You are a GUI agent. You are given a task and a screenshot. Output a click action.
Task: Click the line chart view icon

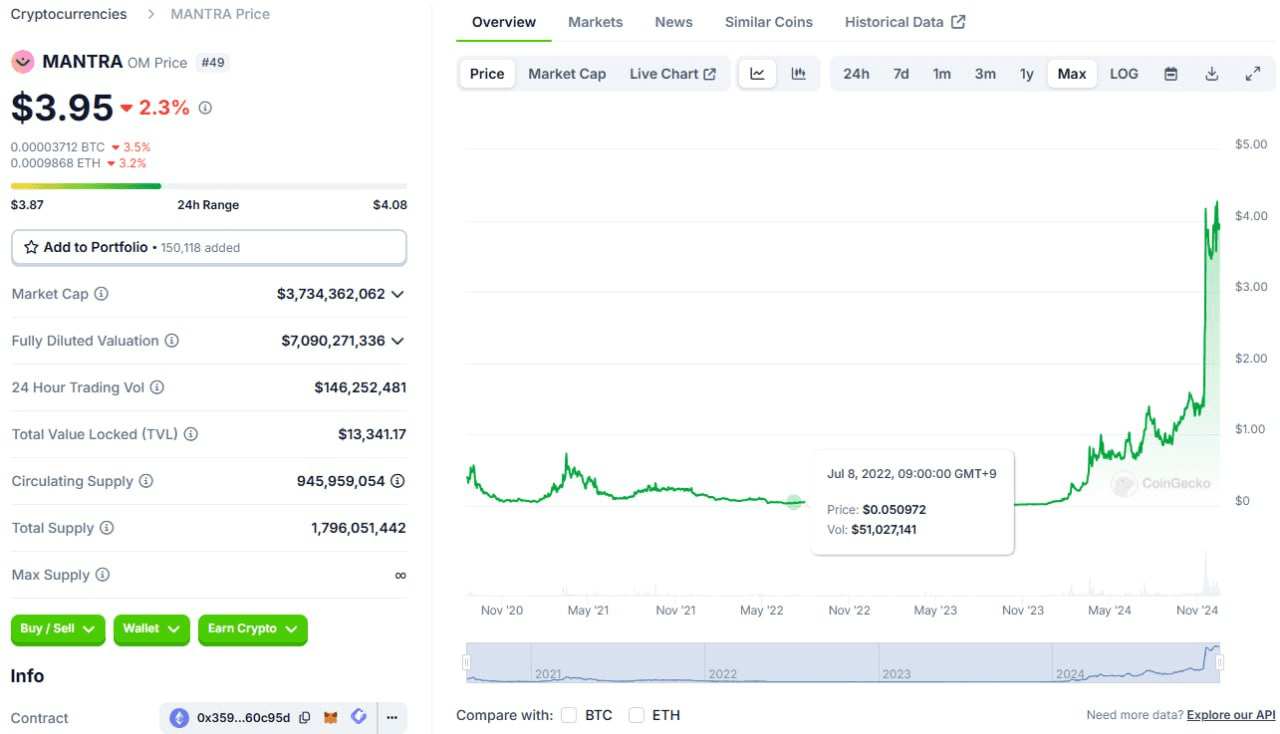[758, 74]
